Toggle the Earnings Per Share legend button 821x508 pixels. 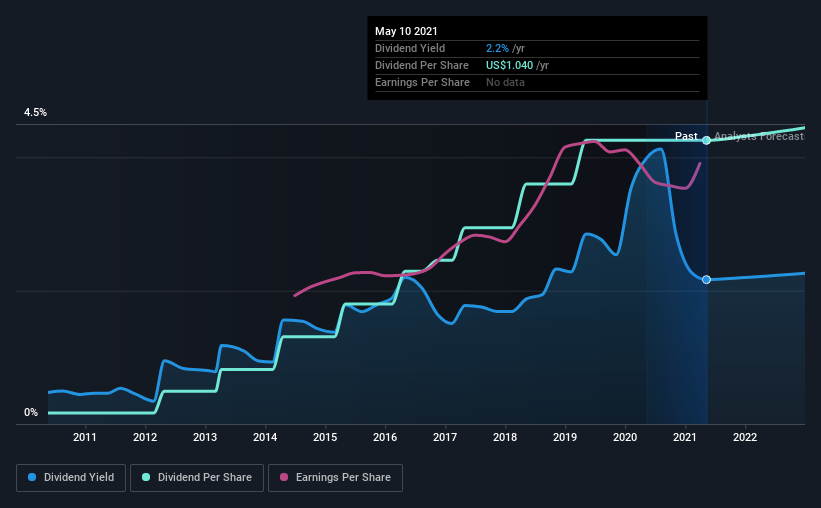click(335, 478)
